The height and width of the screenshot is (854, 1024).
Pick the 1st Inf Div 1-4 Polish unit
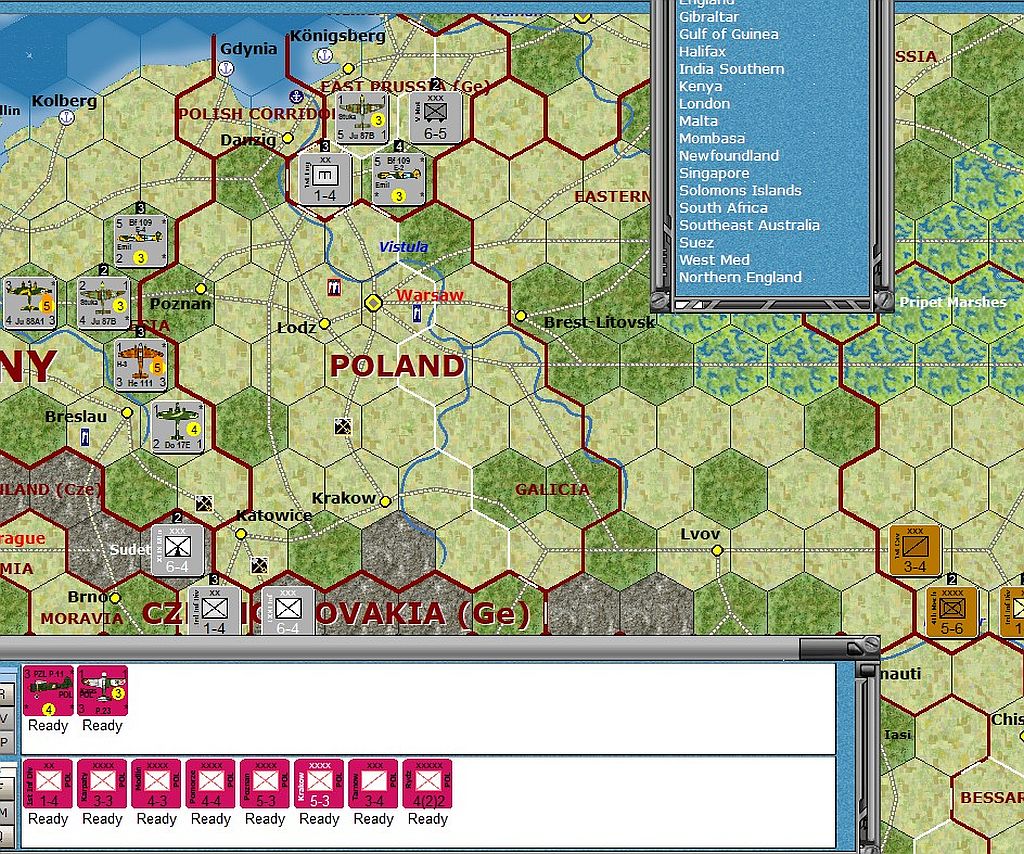pos(48,784)
